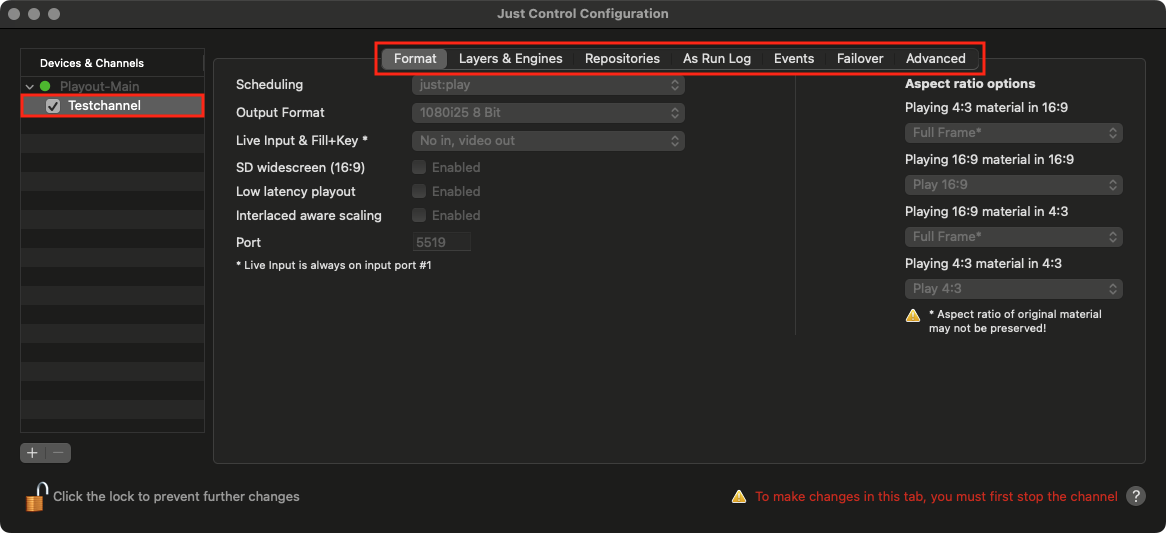
Task: Open the Repositories tab
Action: tap(622, 59)
